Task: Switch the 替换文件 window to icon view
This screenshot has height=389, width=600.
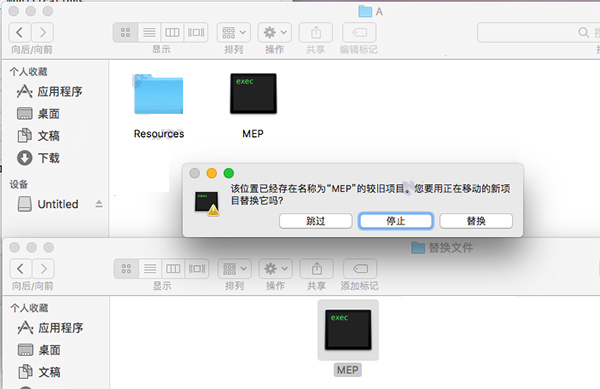Action: 126,269
